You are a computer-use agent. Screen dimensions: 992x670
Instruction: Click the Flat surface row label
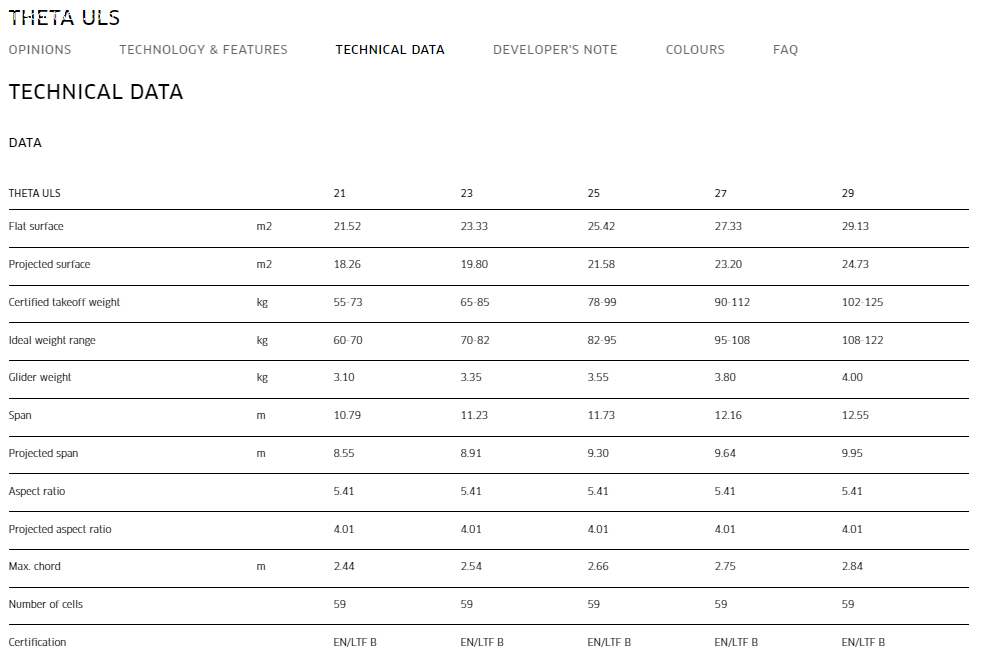pyautogui.click(x=36, y=227)
